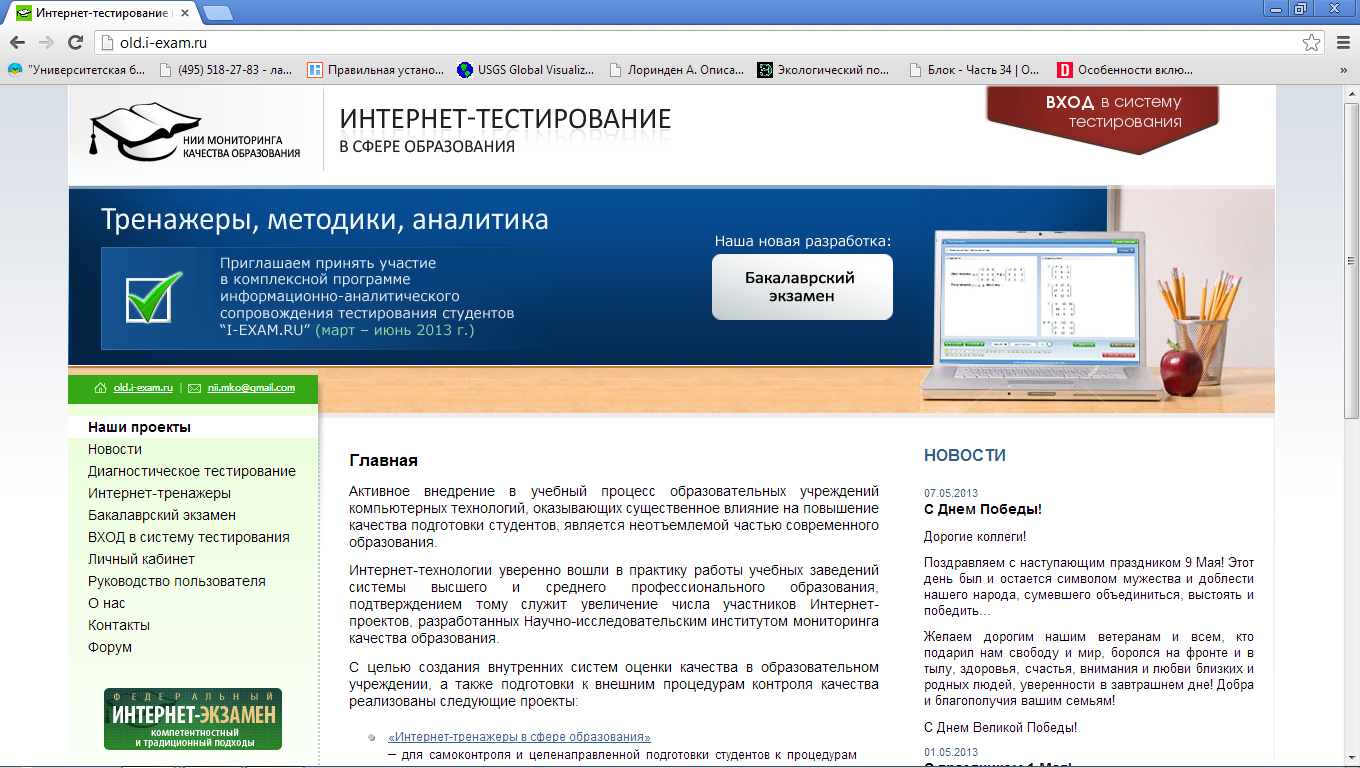Click the home icon beside old.i-exam.ru

tap(100, 388)
